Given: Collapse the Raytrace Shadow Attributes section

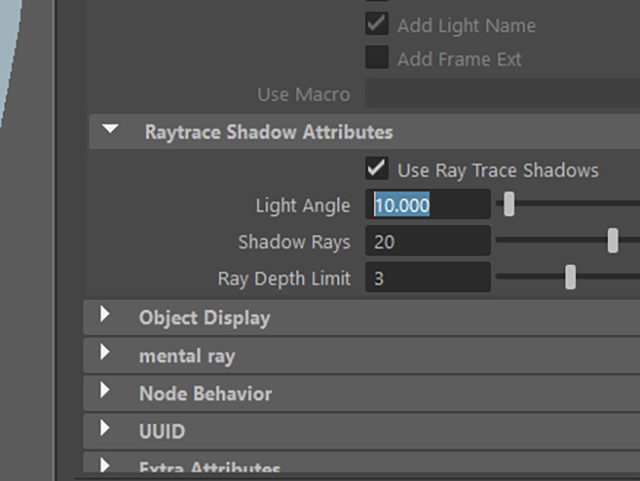Looking at the screenshot, I should pyautogui.click(x=110, y=129).
